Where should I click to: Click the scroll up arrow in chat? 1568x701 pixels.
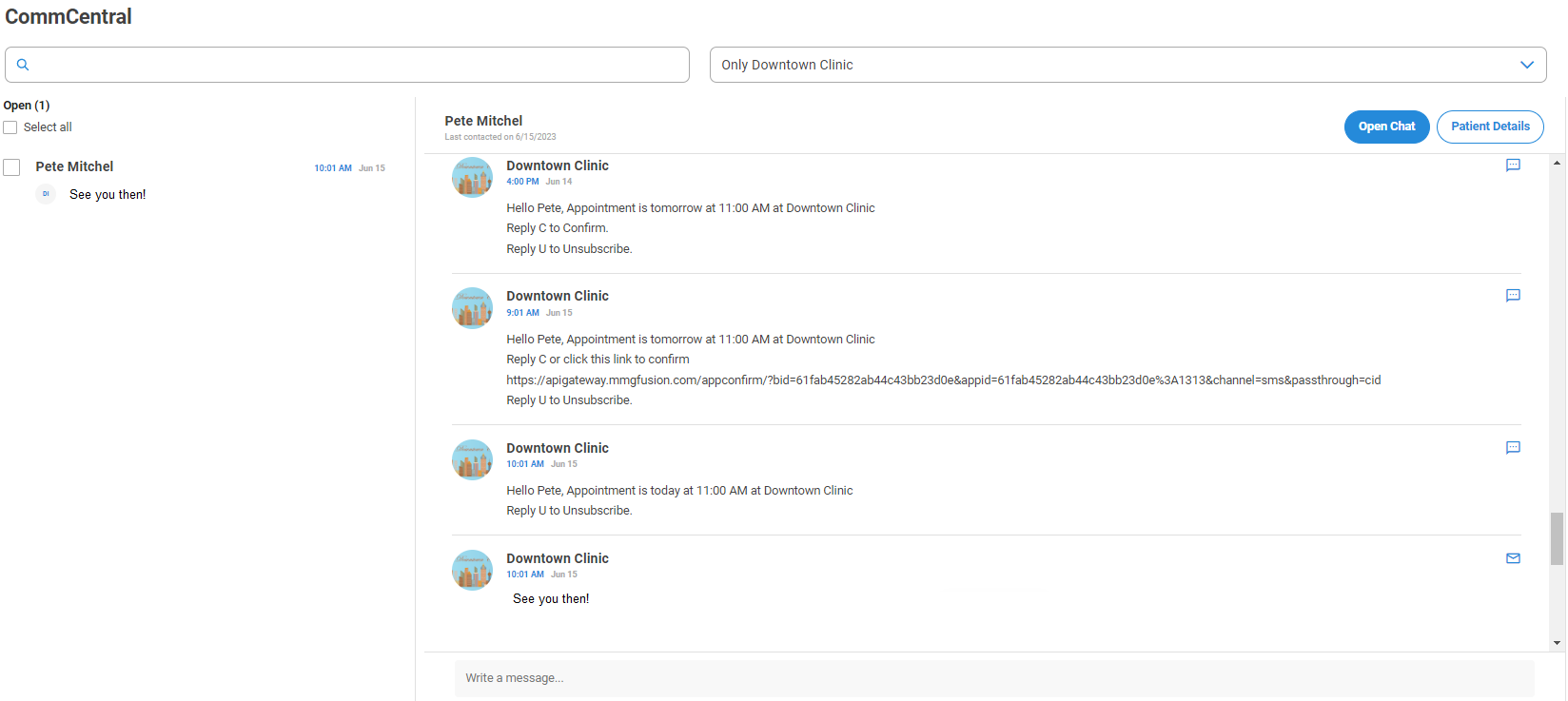(1557, 164)
